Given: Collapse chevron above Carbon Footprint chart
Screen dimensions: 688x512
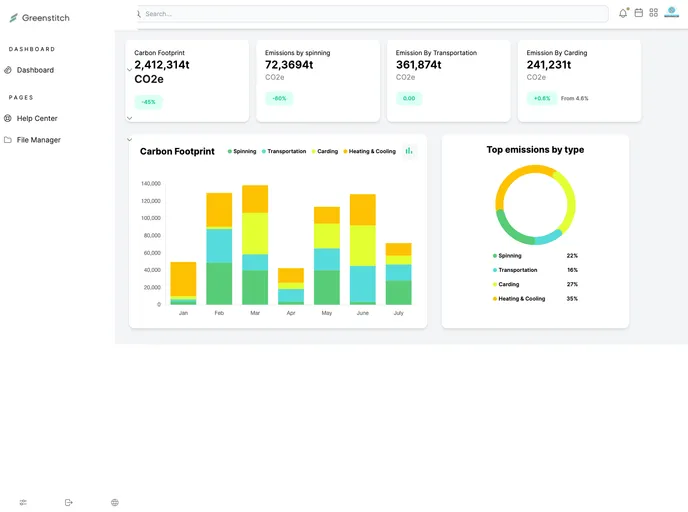Looking at the screenshot, I should click(x=130, y=140).
